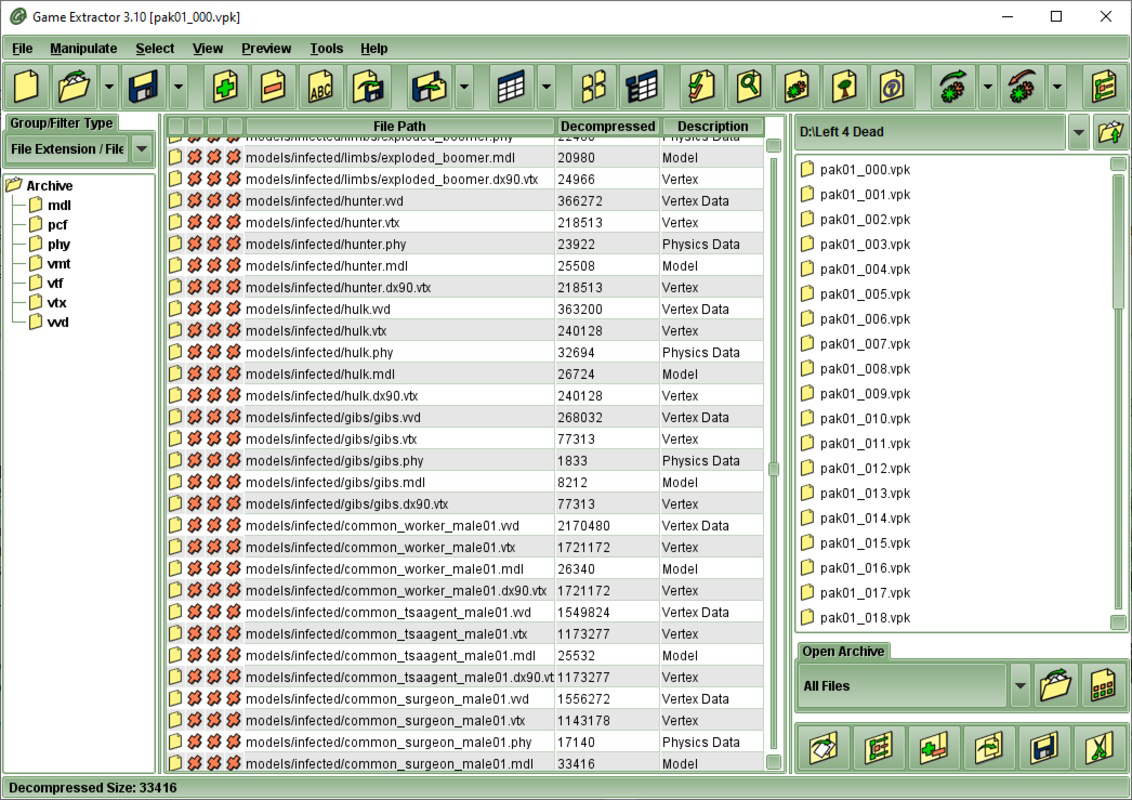Add resources using the green plus icon
The image size is (1132, 800).
pos(225,87)
